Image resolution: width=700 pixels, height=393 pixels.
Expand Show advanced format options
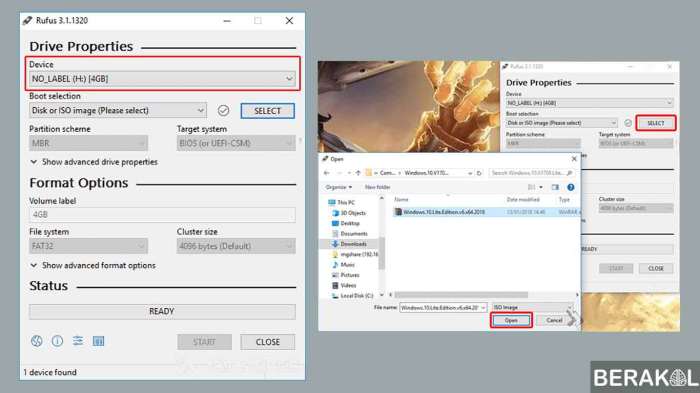[93, 265]
